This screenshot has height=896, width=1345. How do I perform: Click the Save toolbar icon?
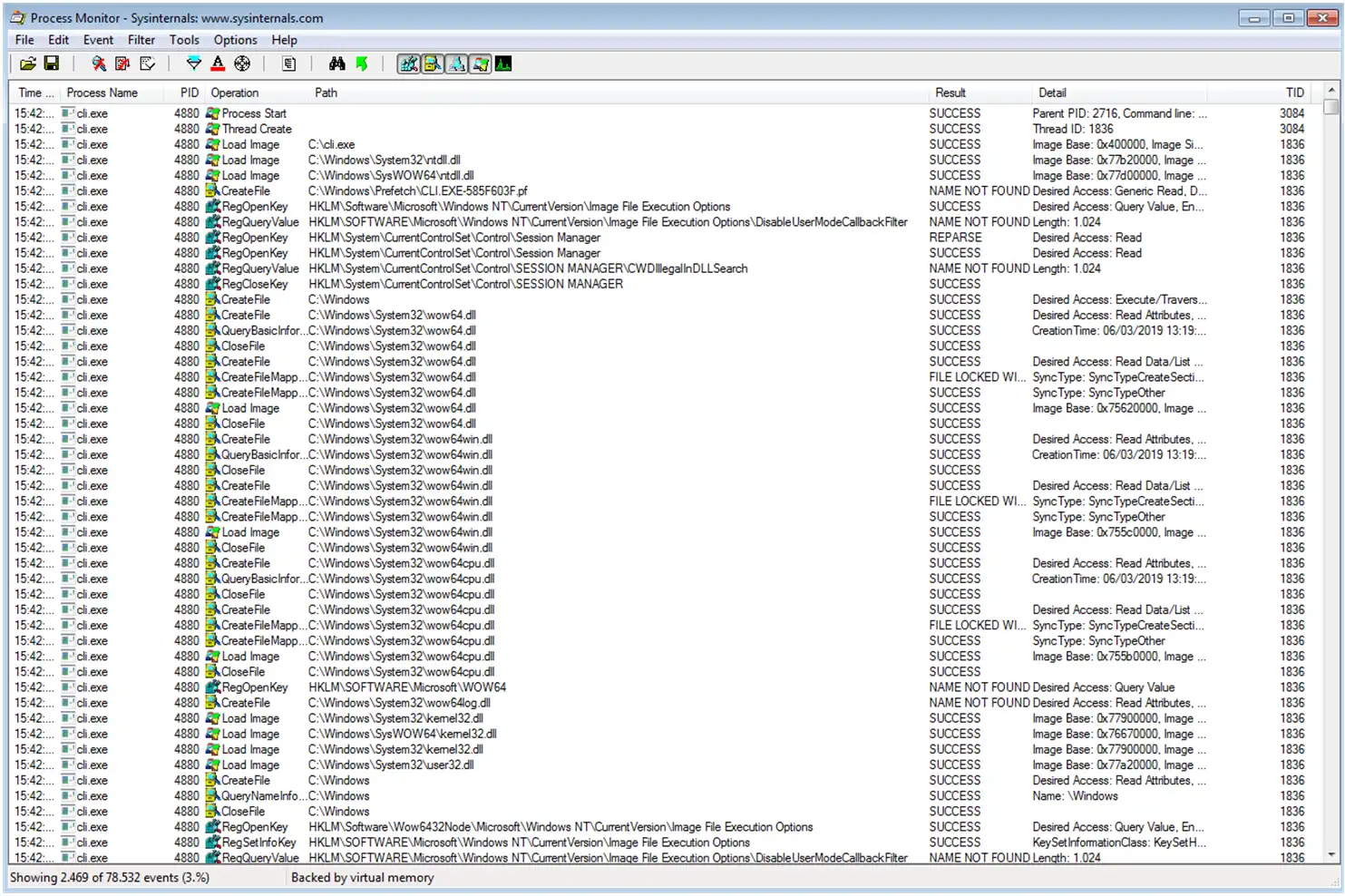52,63
